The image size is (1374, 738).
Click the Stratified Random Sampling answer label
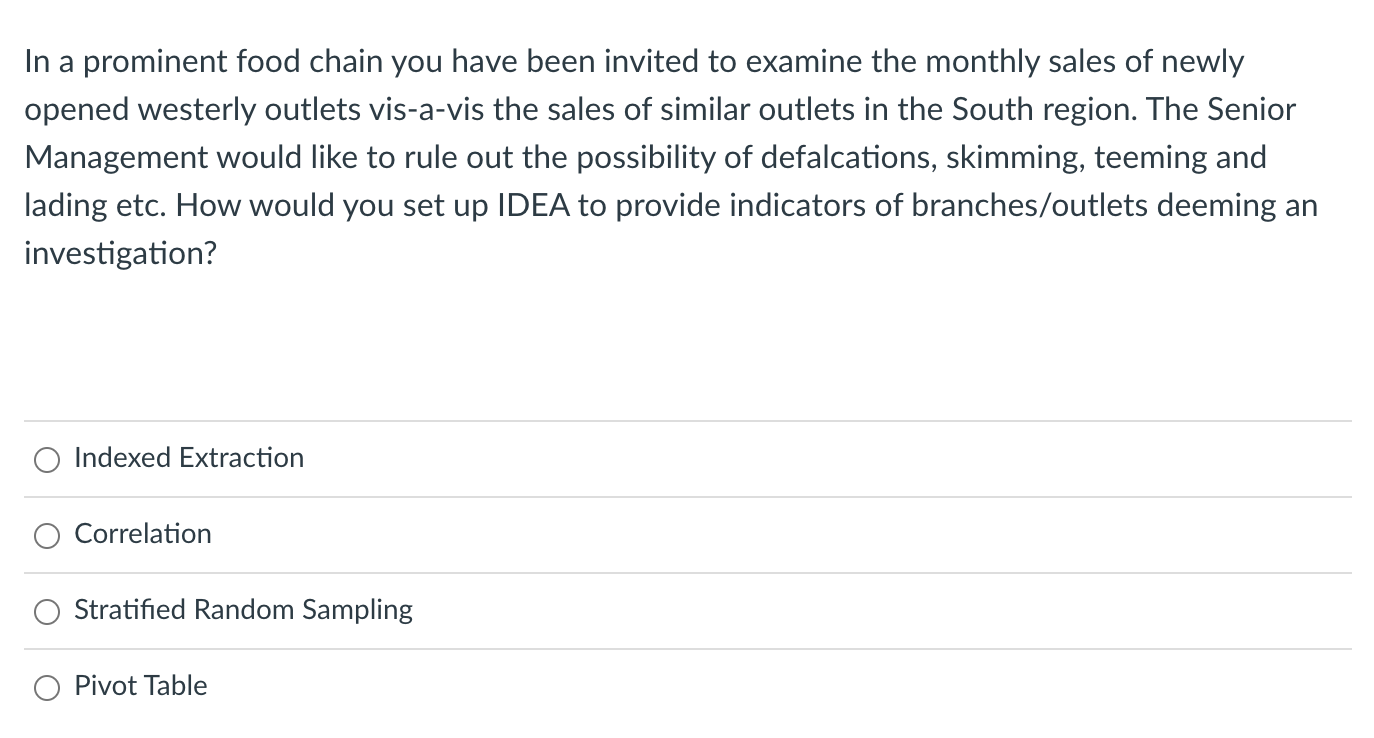click(243, 610)
